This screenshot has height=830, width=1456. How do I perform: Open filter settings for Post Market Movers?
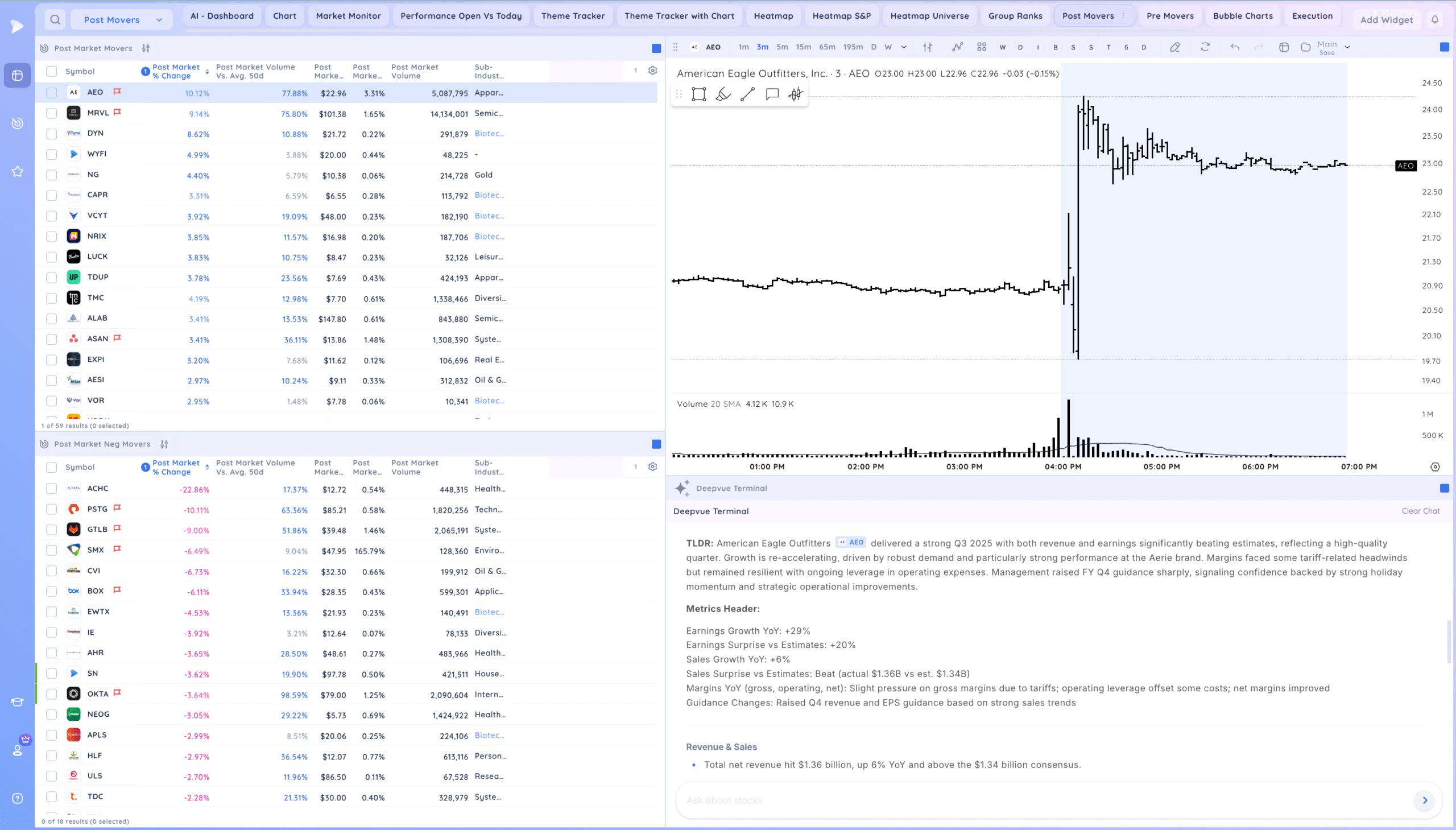(x=146, y=48)
